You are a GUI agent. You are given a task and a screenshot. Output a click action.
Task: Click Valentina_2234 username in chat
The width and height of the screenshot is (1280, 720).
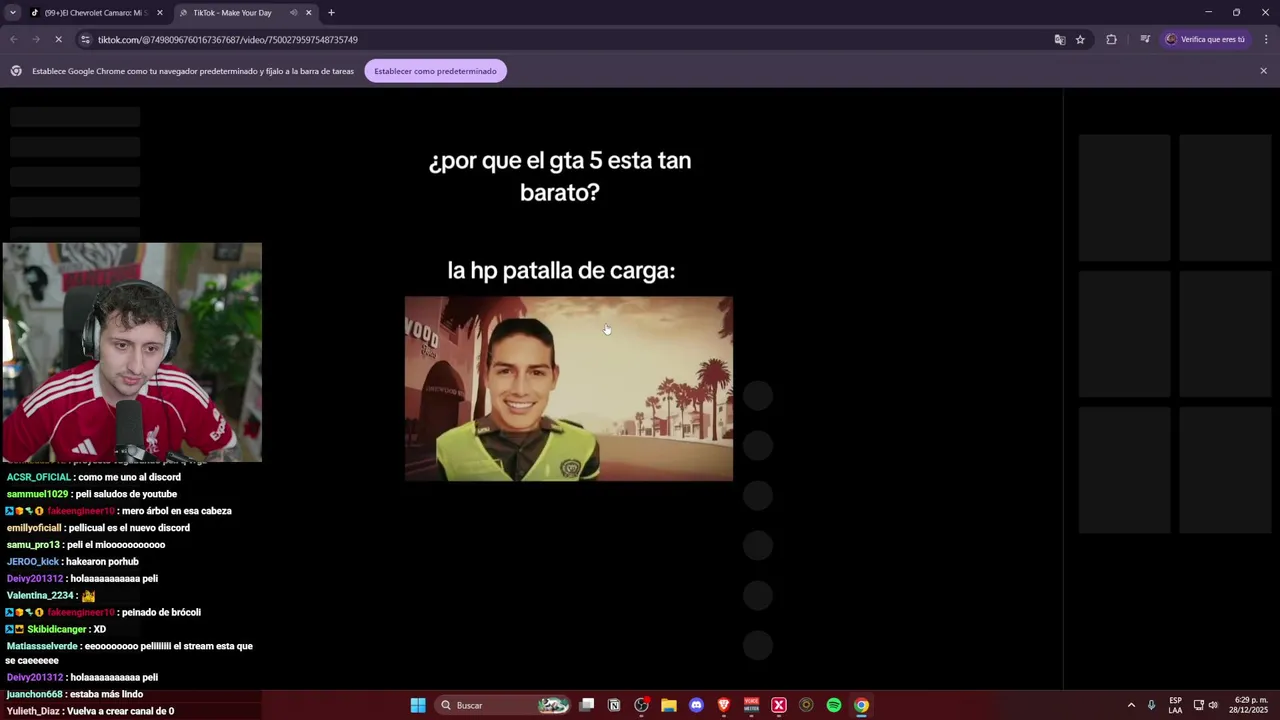[40, 595]
